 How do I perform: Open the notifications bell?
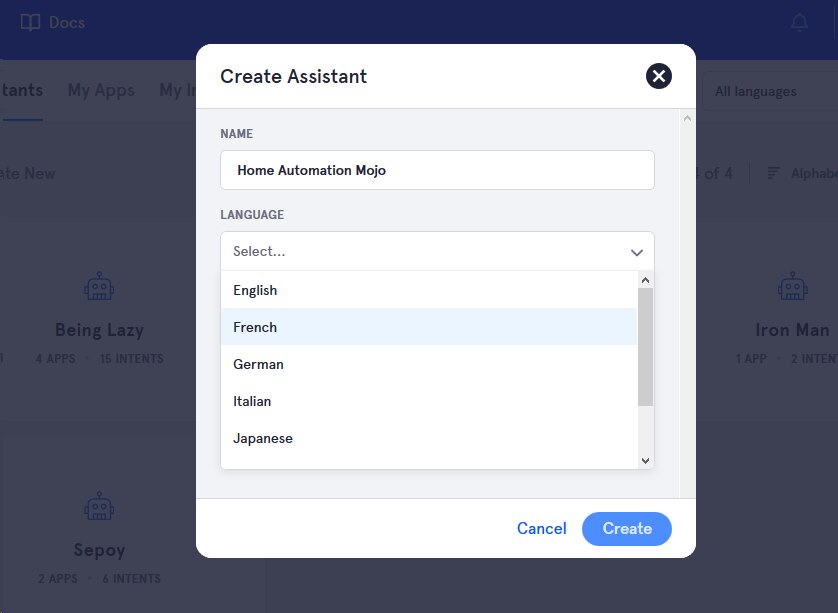coord(799,22)
